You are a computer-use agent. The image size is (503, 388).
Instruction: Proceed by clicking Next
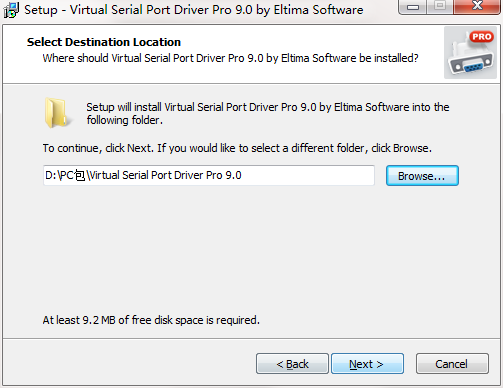367,364
